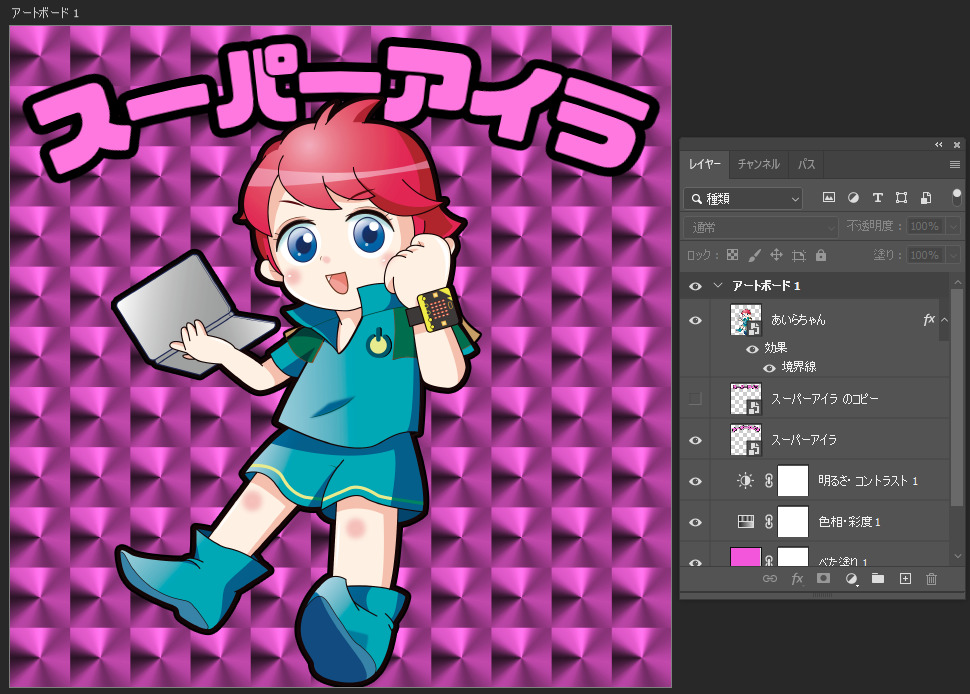Click mask thumbnail of 明るさ・コントラスト 1
This screenshot has height=694, width=970.
click(792, 481)
